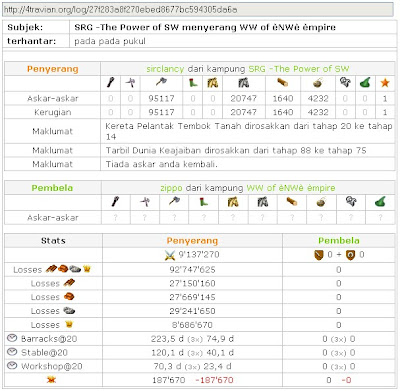Click the defender battering ram icon
The height and width of the screenshot is (391, 400).
point(292,202)
